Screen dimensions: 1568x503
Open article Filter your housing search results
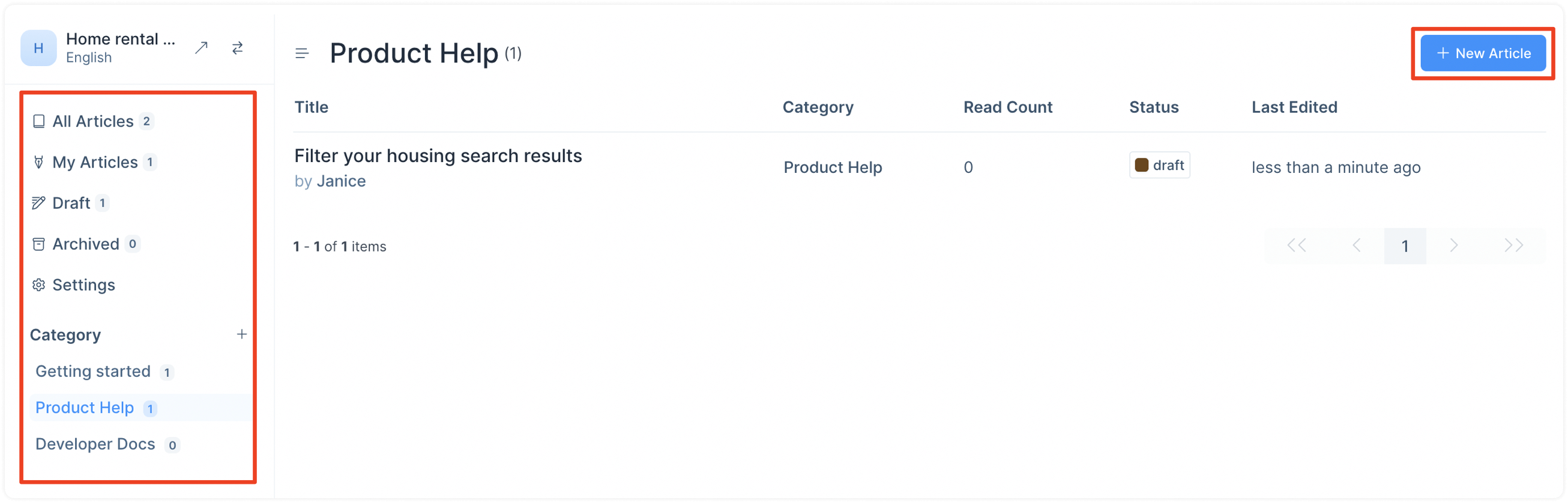pyautogui.click(x=438, y=156)
